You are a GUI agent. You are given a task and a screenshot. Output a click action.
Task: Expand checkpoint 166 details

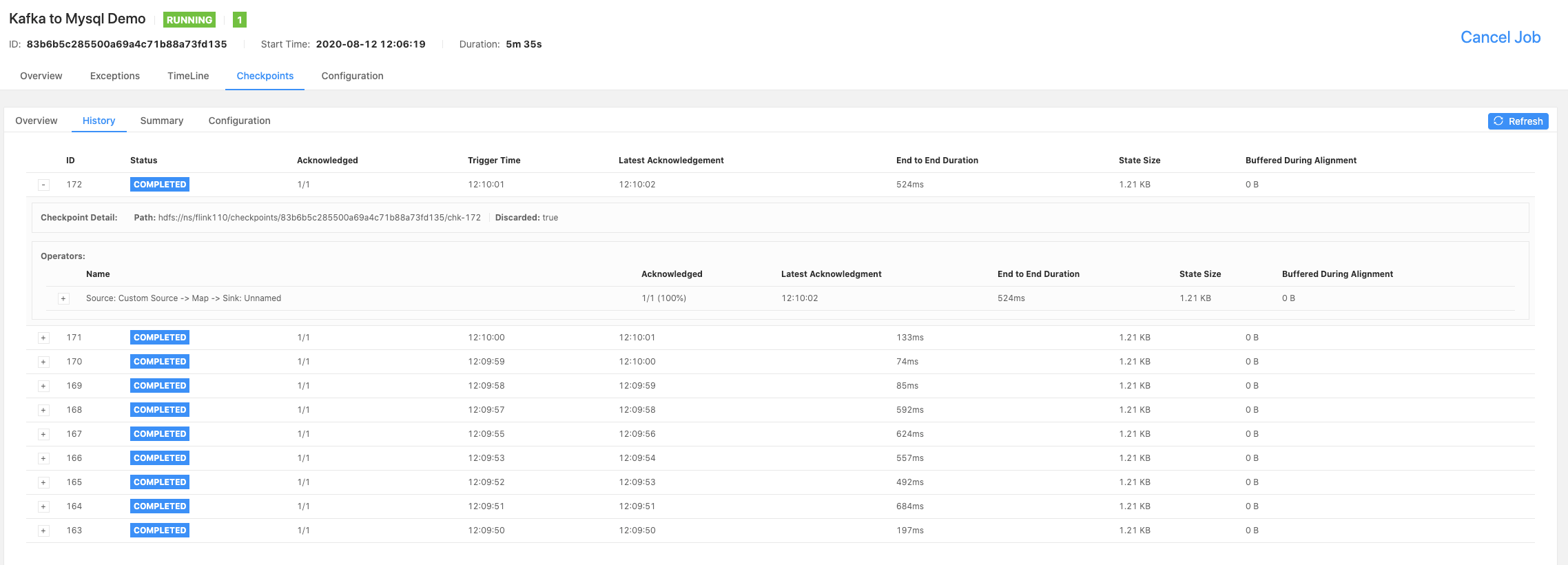(43, 458)
